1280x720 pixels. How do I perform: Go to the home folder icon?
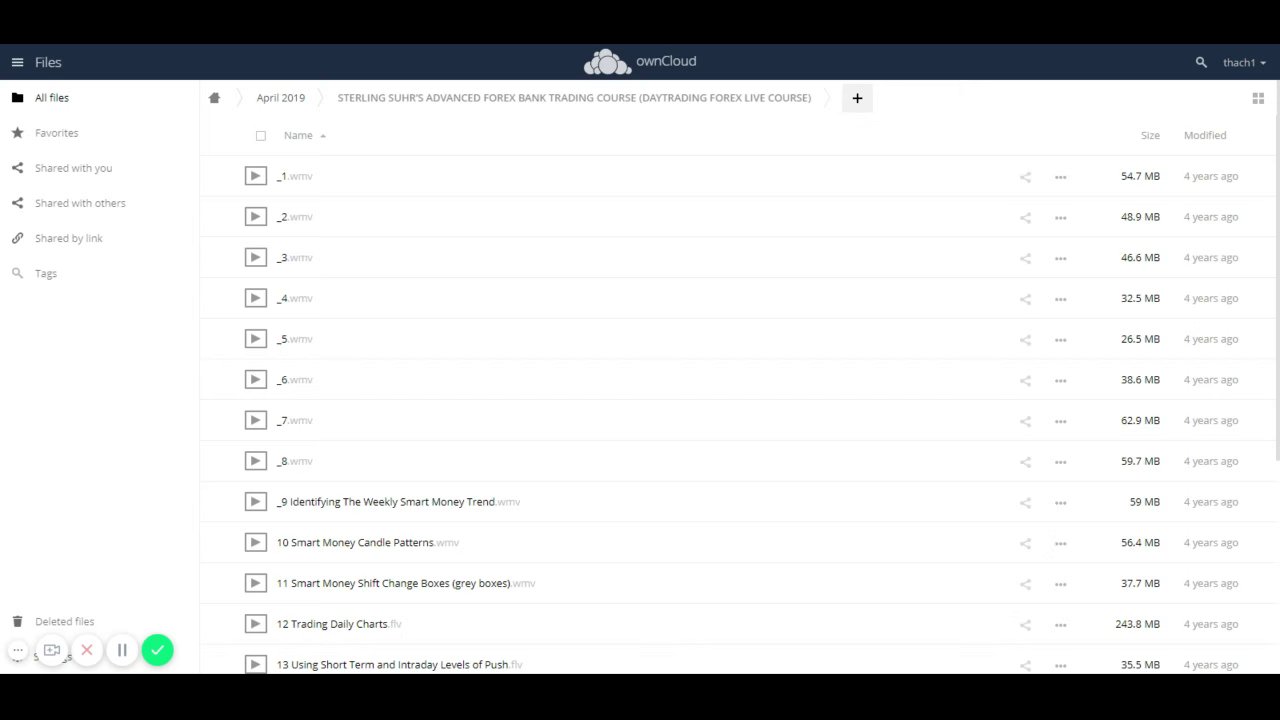pos(214,98)
